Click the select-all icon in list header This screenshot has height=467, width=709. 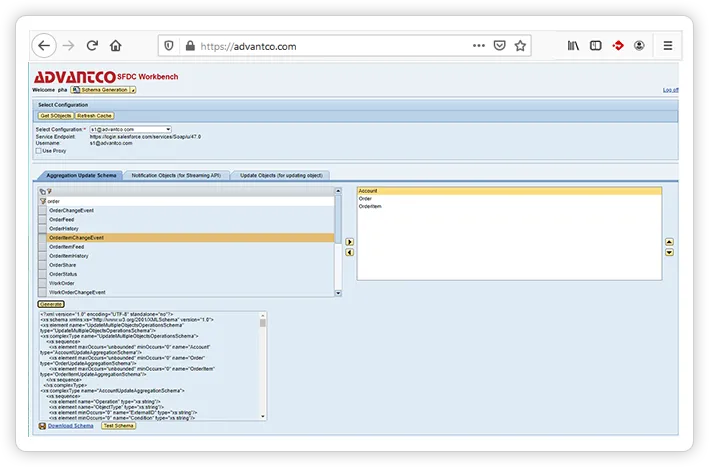[x=43, y=192]
